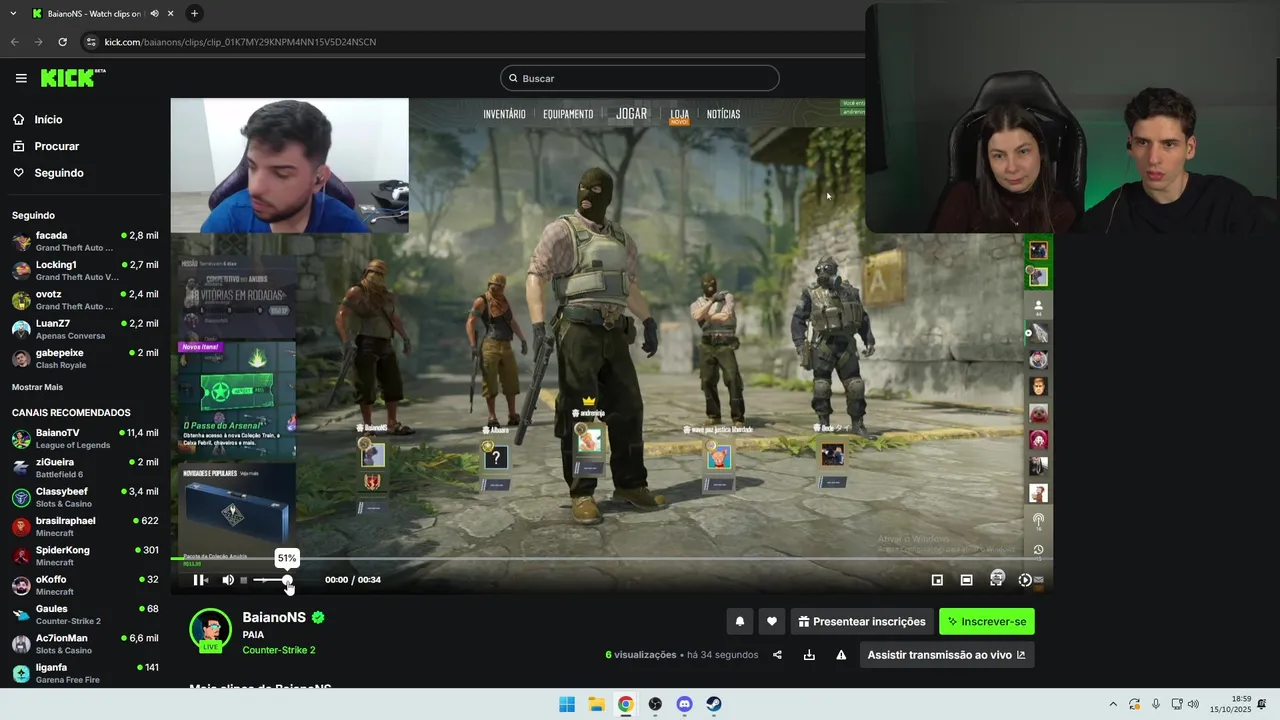The image size is (1280, 720).
Task: Adjust the volume slider handle
Action: point(287,580)
